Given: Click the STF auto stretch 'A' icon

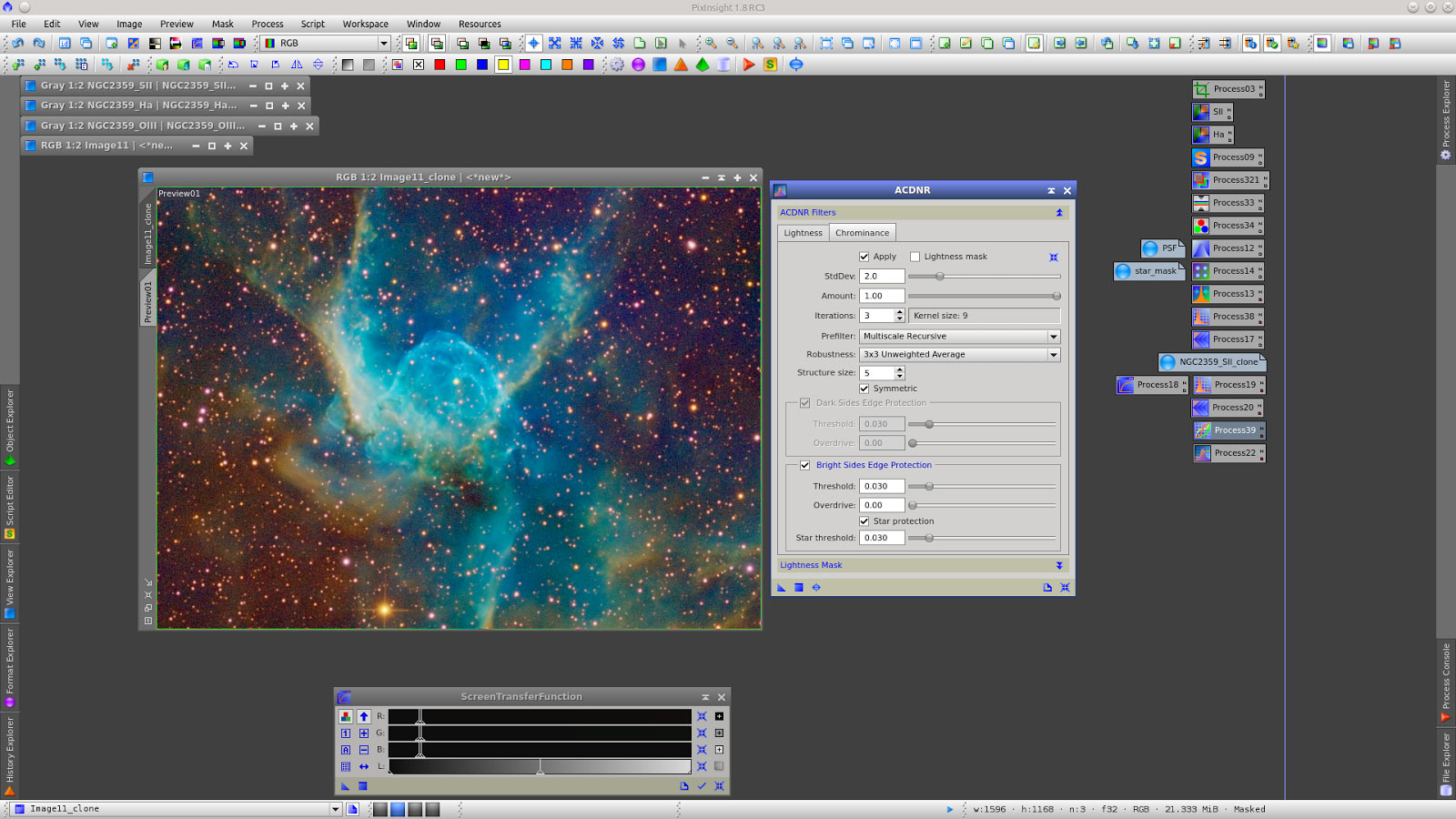Looking at the screenshot, I should coord(346,750).
